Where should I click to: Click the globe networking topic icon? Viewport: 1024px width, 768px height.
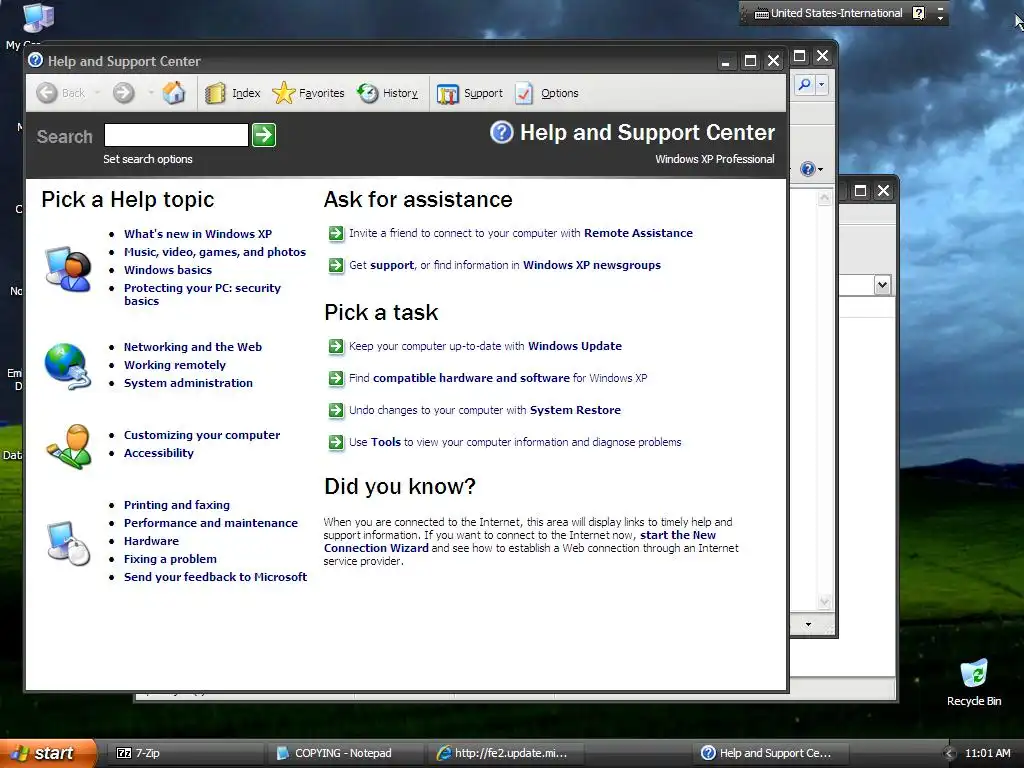click(67, 366)
